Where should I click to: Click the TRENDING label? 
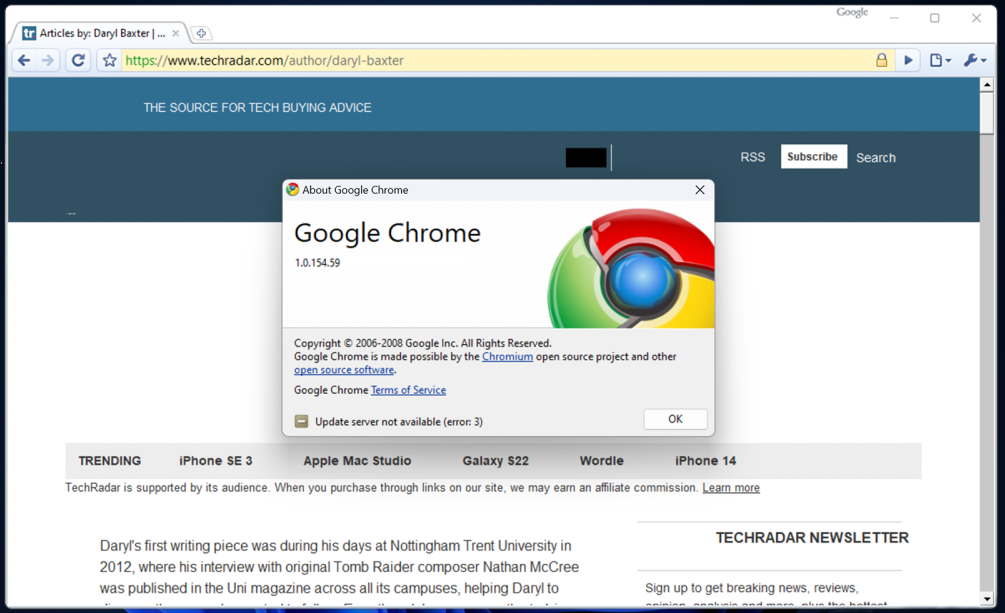click(x=110, y=460)
